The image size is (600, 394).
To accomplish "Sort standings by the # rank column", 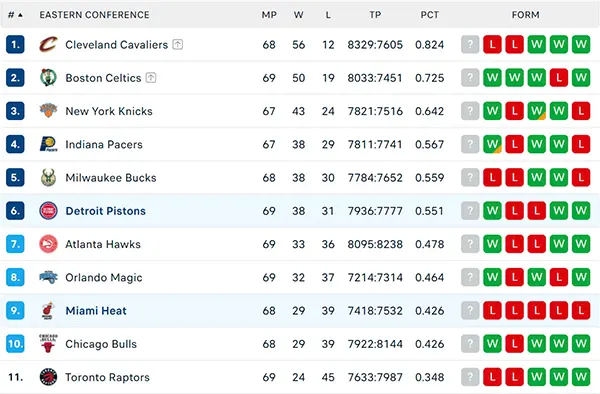I will pyautogui.click(x=15, y=15).
